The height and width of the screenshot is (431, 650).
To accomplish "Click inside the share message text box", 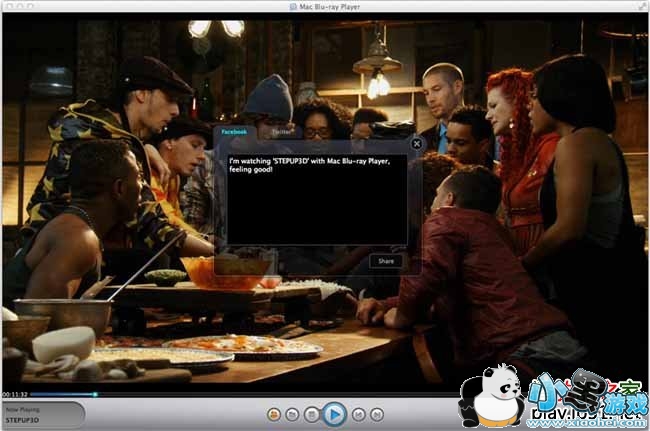I will coord(317,199).
